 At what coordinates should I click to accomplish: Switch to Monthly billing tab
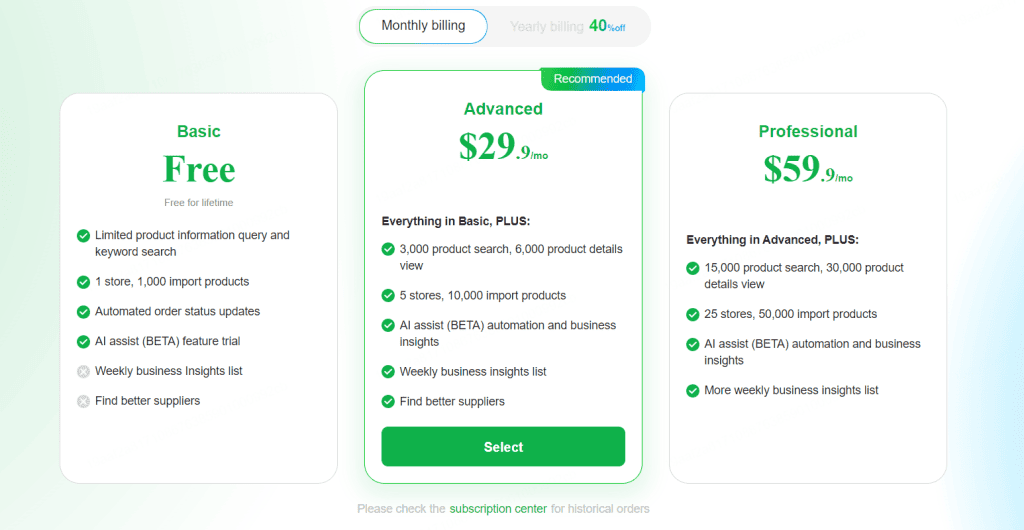coord(423,26)
